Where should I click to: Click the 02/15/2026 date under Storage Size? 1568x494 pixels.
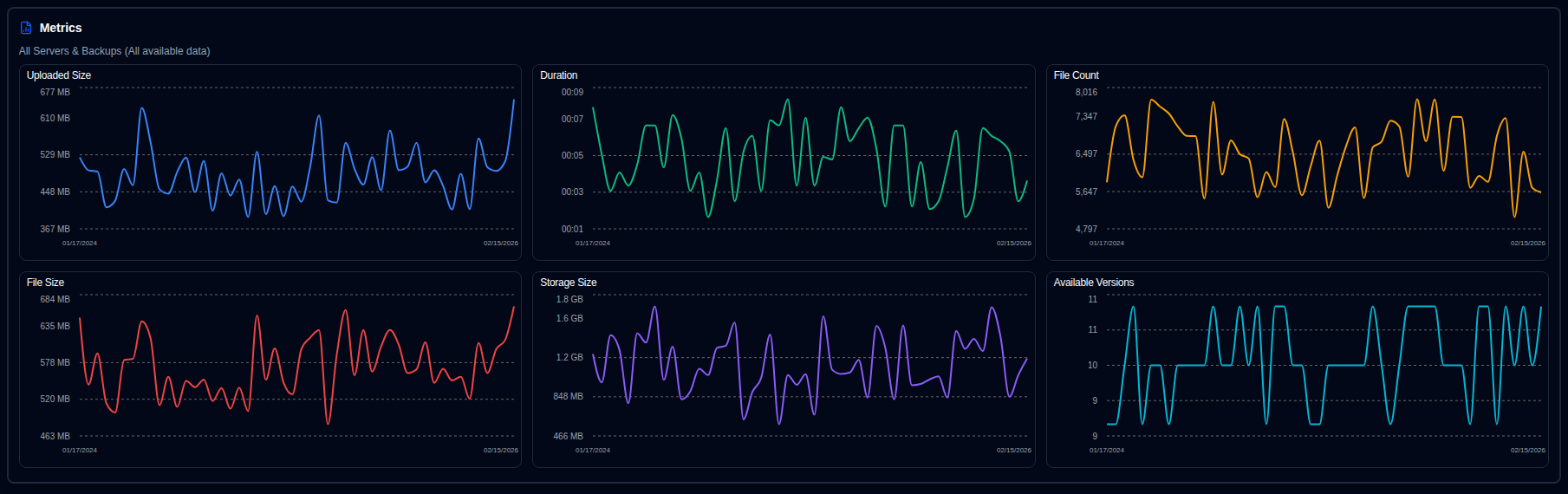[1014, 451]
